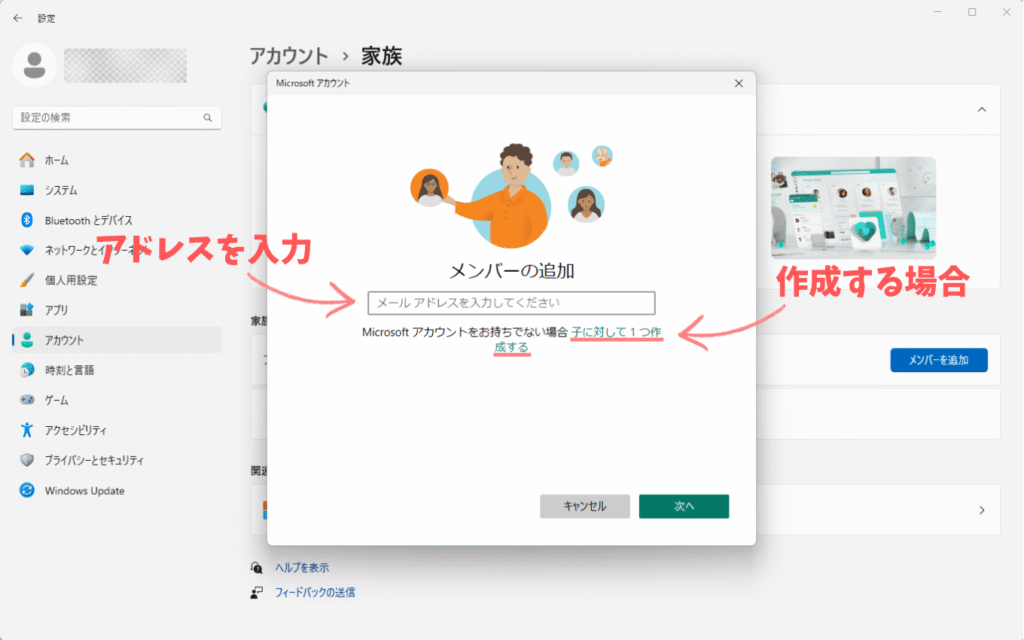The image size is (1024, 640).
Task: Select システム in the sidebar
Action: pyautogui.click(x=117, y=190)
